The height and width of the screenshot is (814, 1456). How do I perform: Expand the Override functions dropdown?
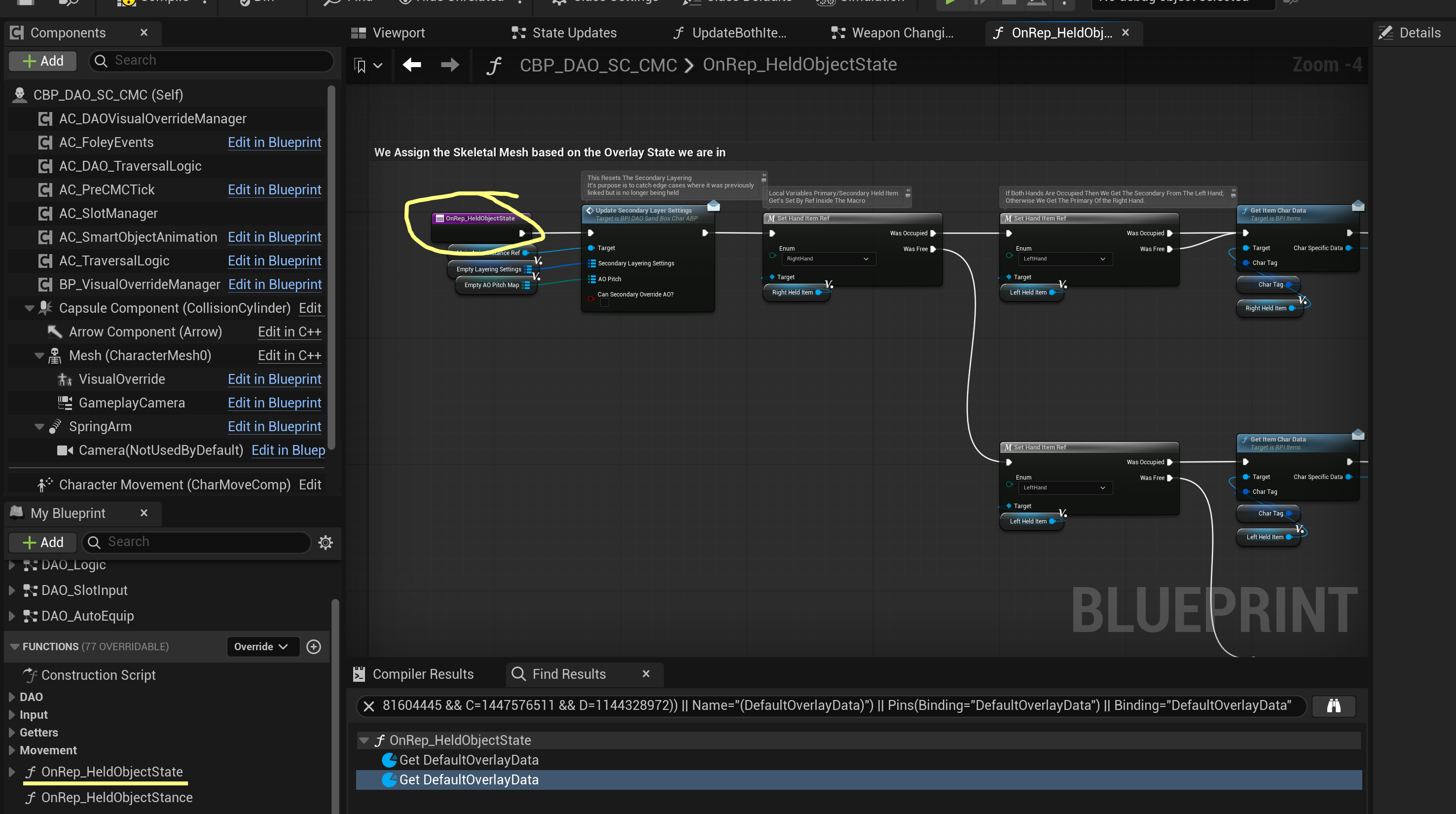click(x=261, y=647)
